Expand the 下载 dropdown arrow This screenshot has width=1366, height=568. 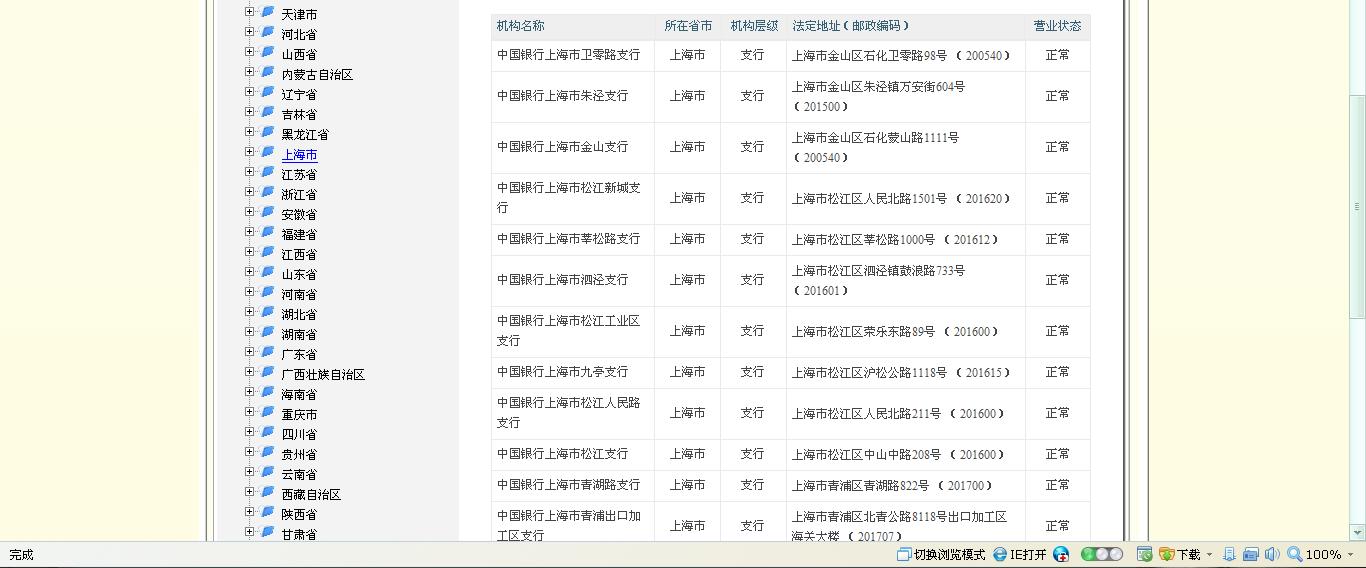(x=1209, y=555)
